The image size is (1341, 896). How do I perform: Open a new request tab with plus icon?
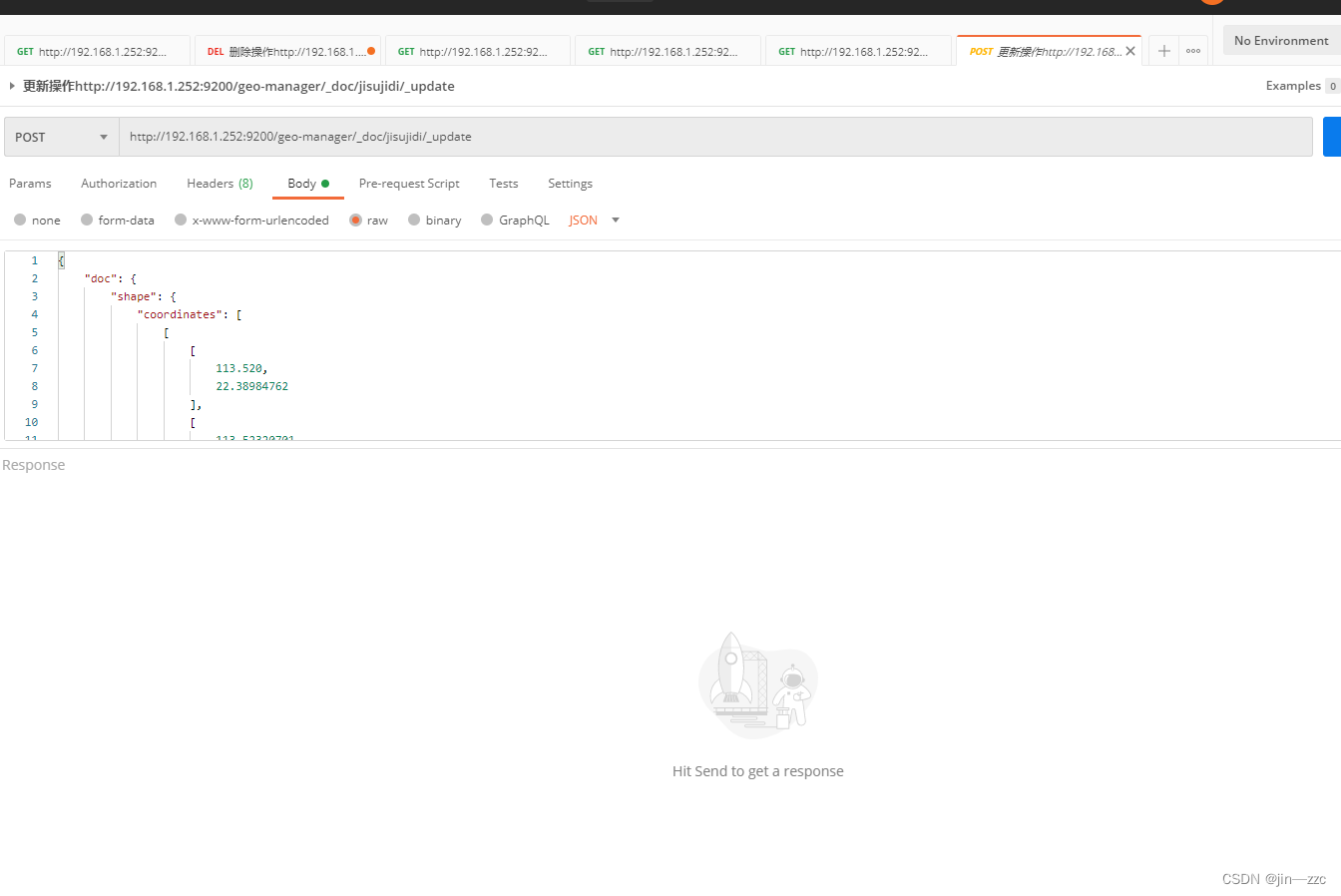[1163, 51]
